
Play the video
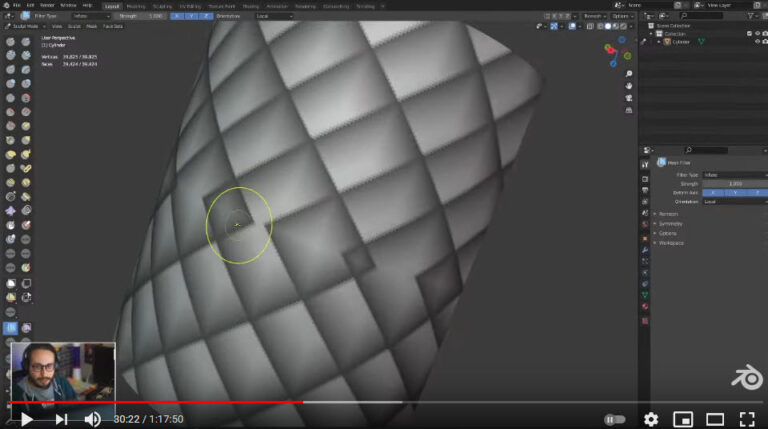click(x=27, y=419)
